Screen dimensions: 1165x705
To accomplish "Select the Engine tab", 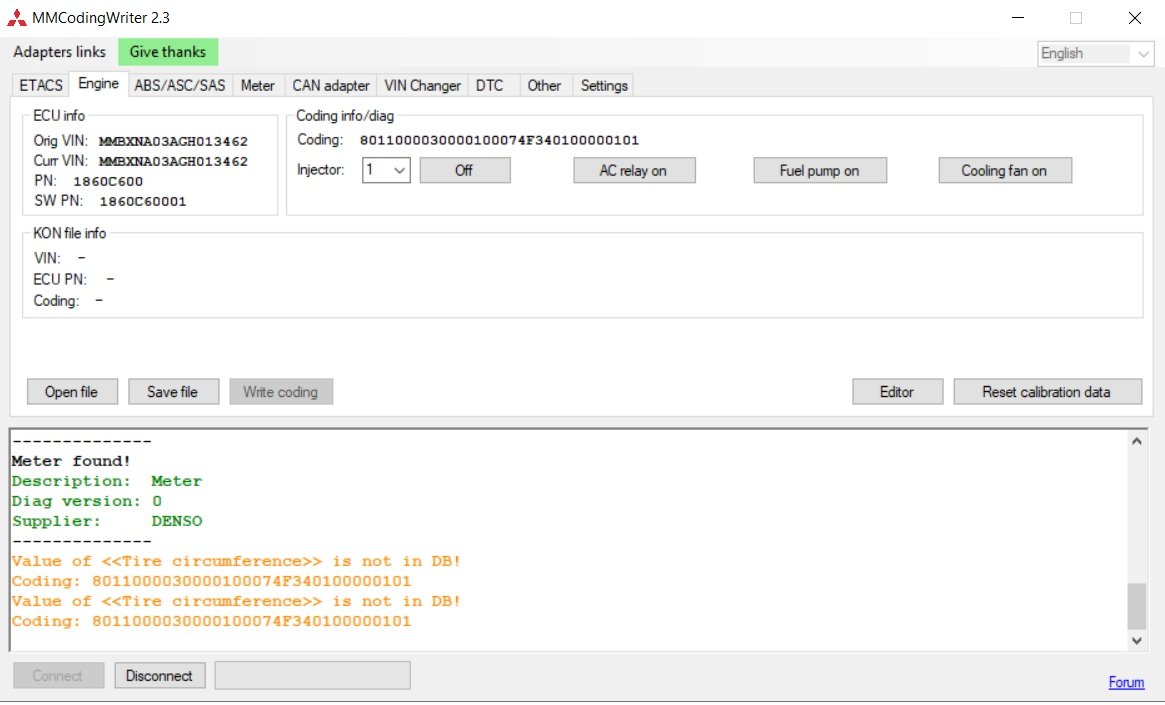I will [98, 83].
